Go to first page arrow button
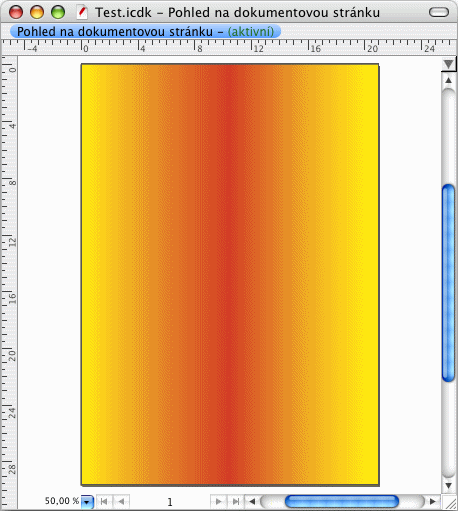 click(104, 501)
